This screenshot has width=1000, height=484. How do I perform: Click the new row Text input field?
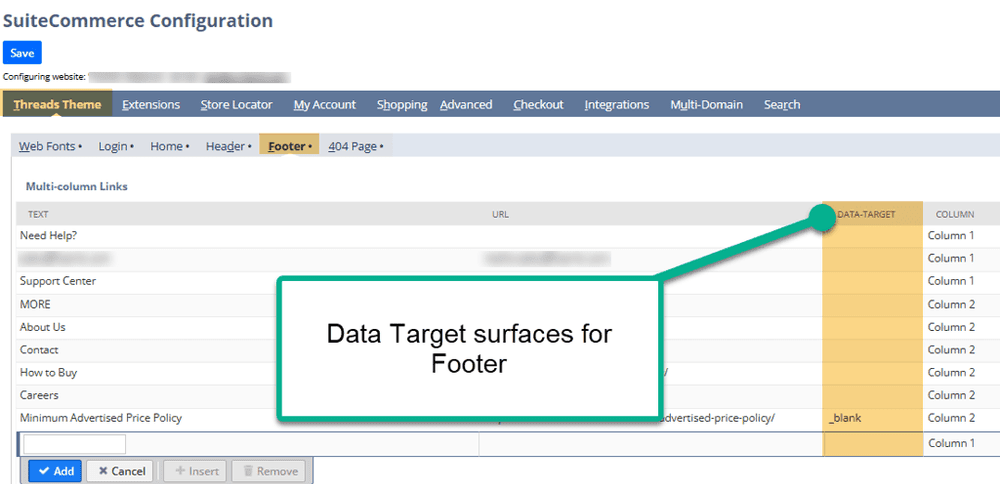tap(75, 444)
